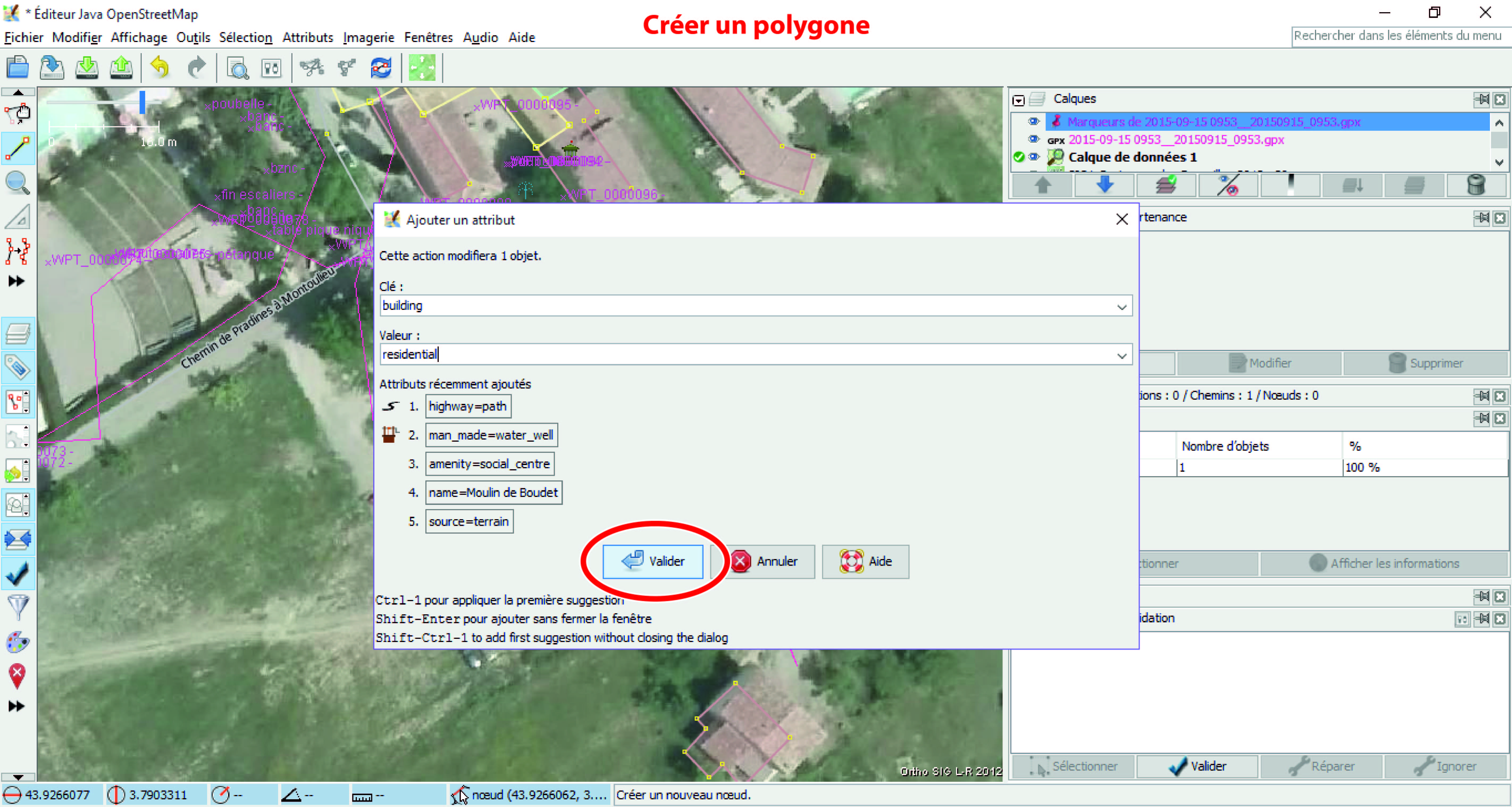Toggle the Validator checkmark panel button
The height and width of the screenshot is (807, 1512).
click(18, 574)
